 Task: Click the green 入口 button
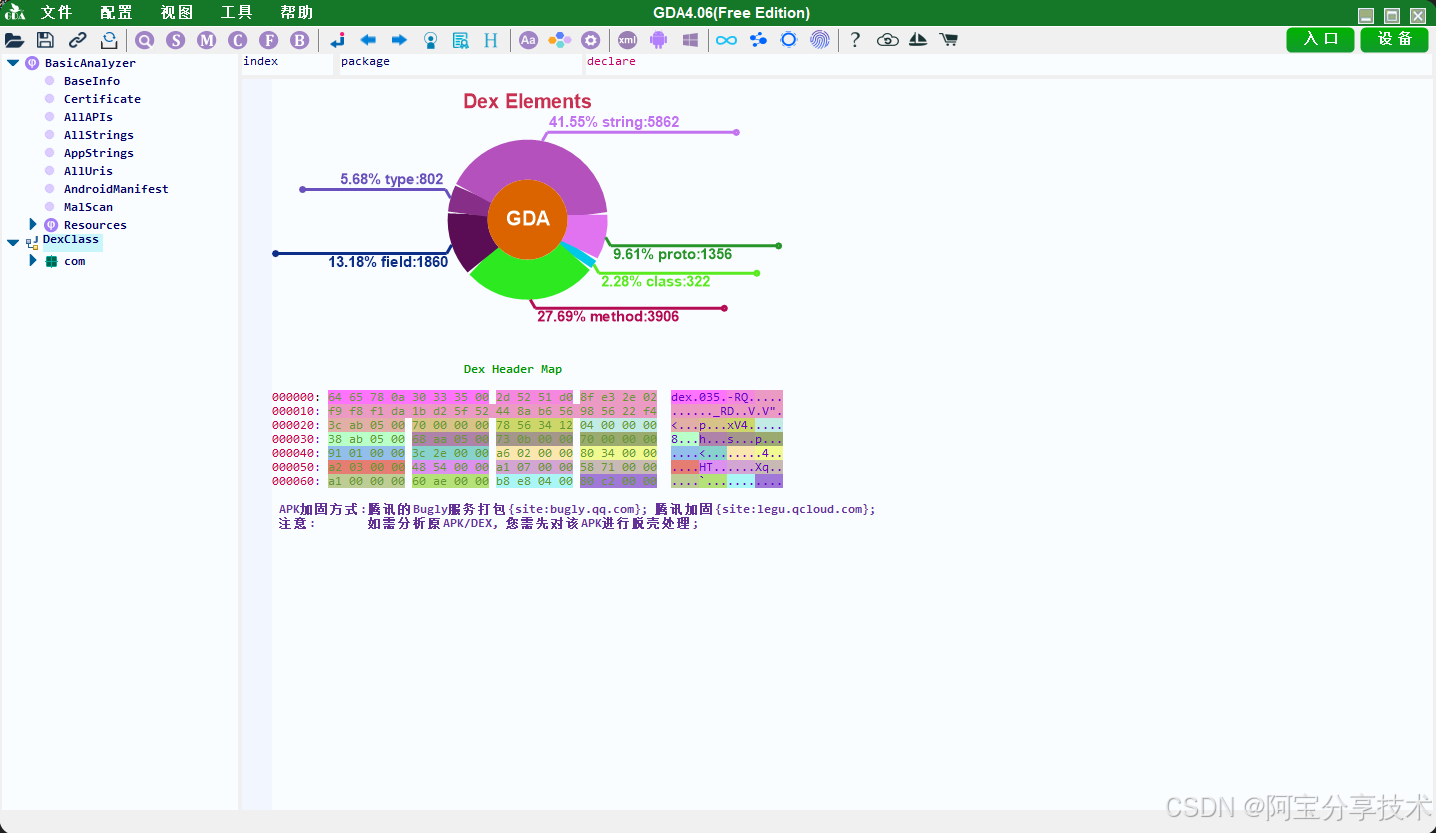click(1321, 39)
